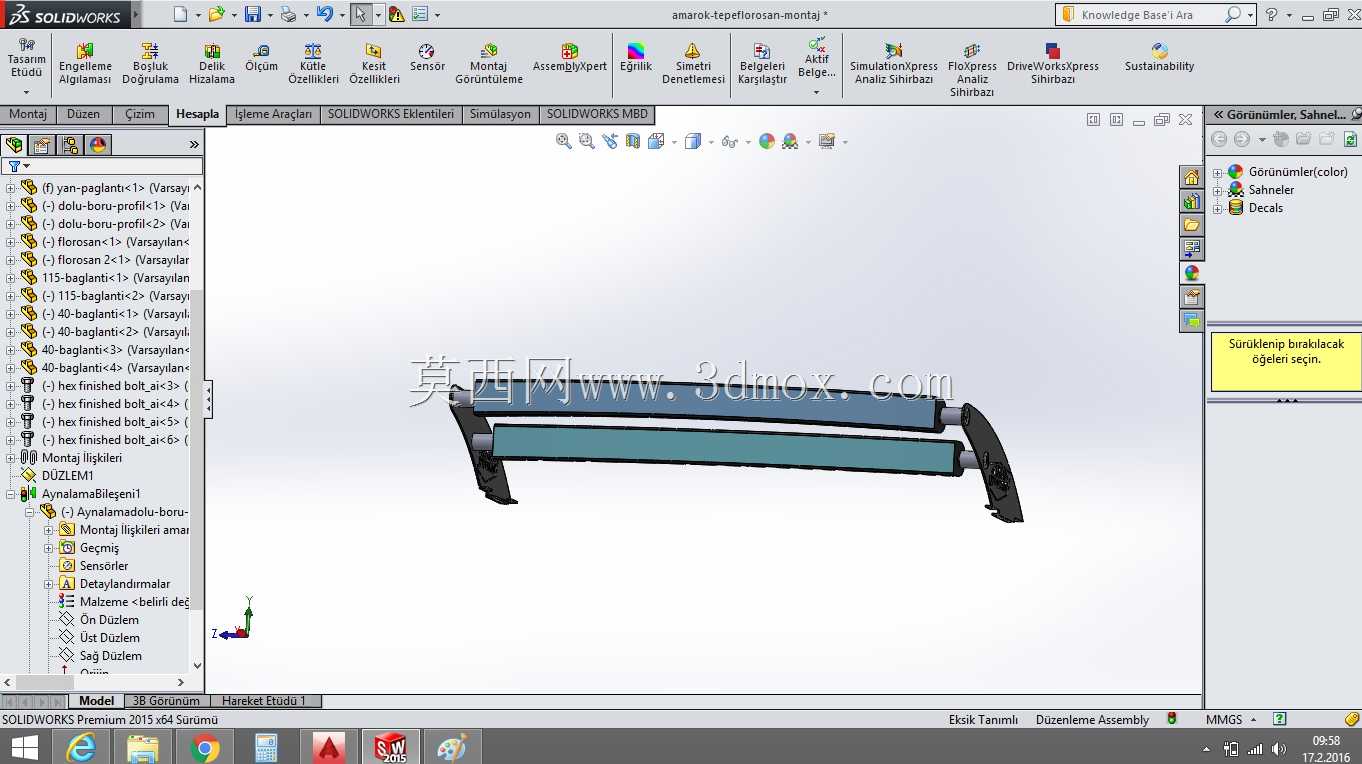Open Kütle Özellikleri mass properties
The image size is (1362, 764).
313,63
